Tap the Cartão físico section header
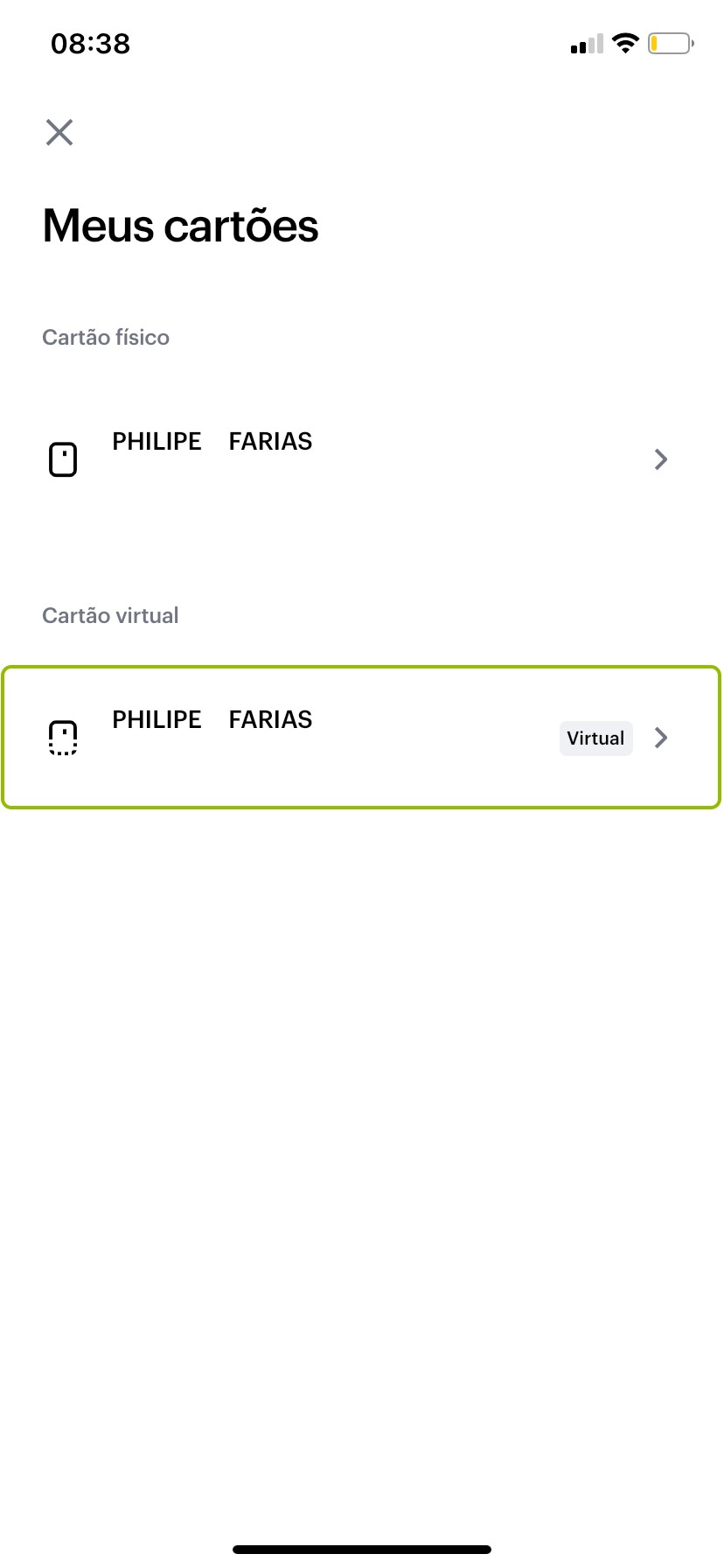 pos(106,338)
